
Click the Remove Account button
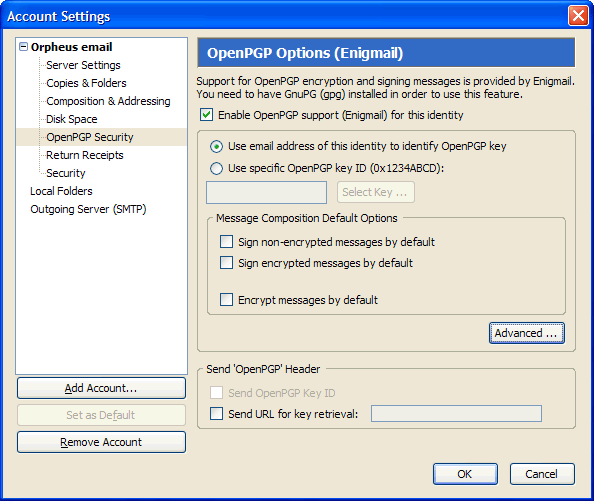[101, 442]
